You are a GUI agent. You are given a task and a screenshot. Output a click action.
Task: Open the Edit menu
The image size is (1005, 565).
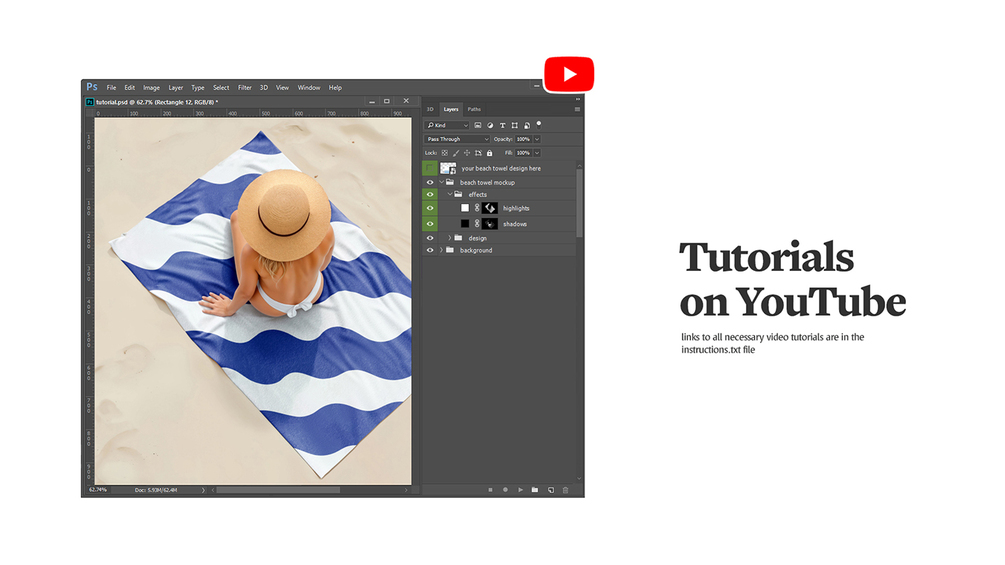point(129,88)
